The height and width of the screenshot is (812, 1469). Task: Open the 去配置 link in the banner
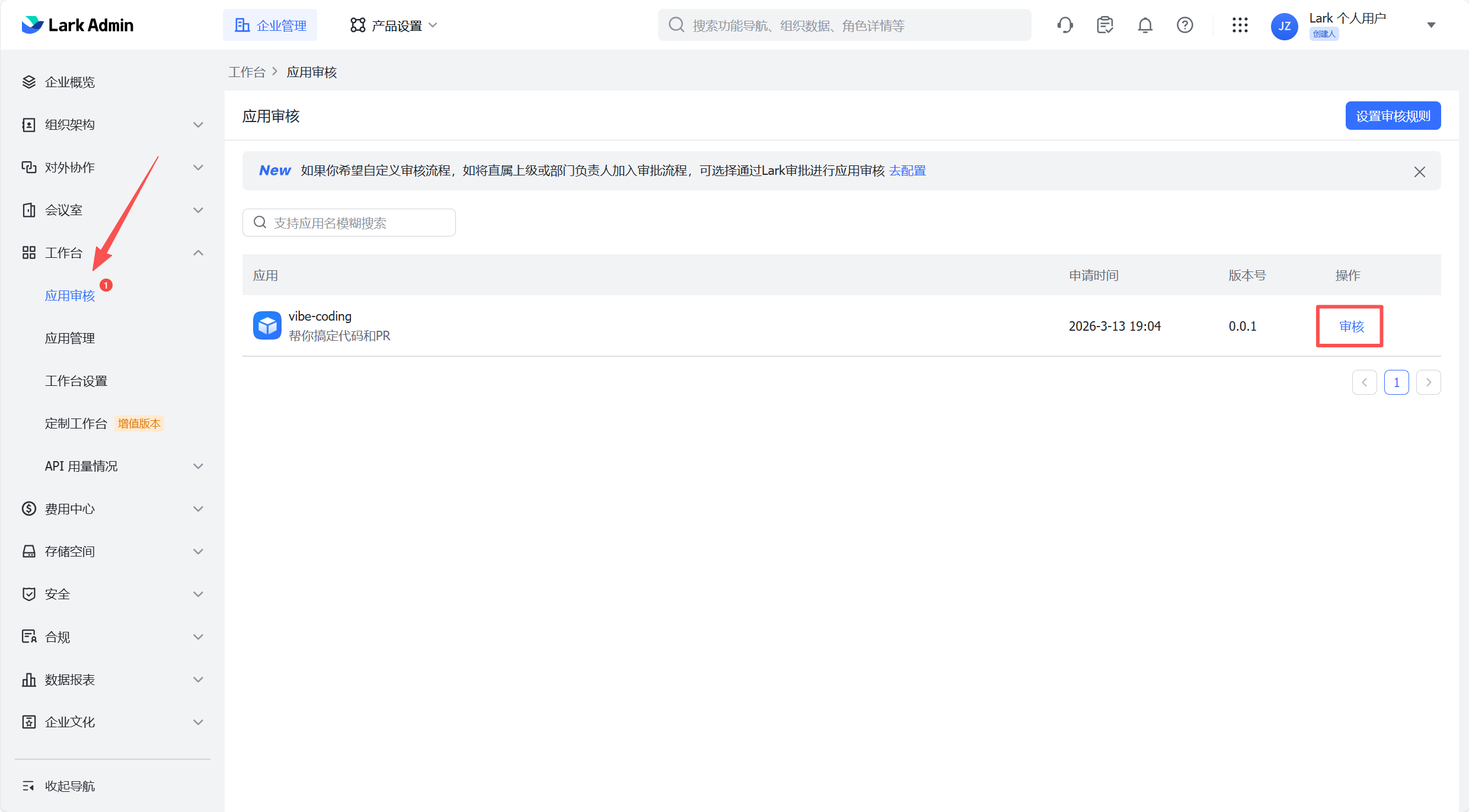point(907,171)
